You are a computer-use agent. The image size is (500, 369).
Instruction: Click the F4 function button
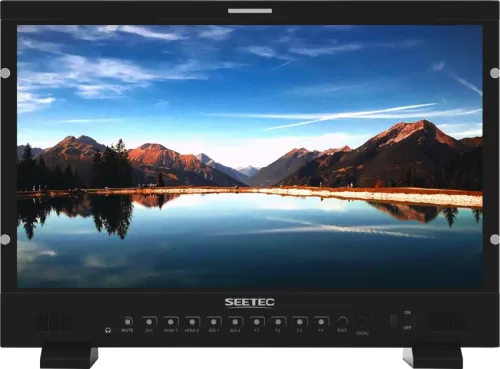point(321,322)
